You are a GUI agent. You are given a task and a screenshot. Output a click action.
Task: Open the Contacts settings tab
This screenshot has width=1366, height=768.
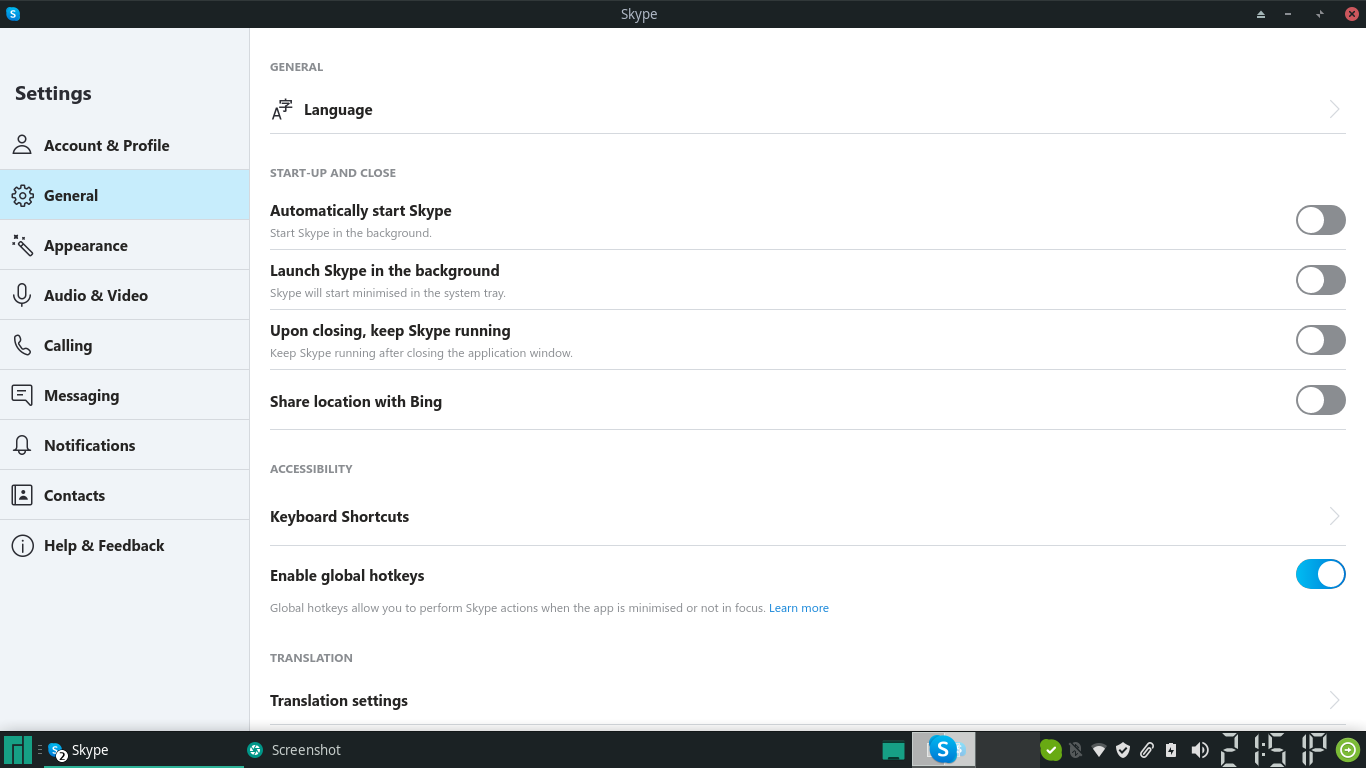[124, 495]
